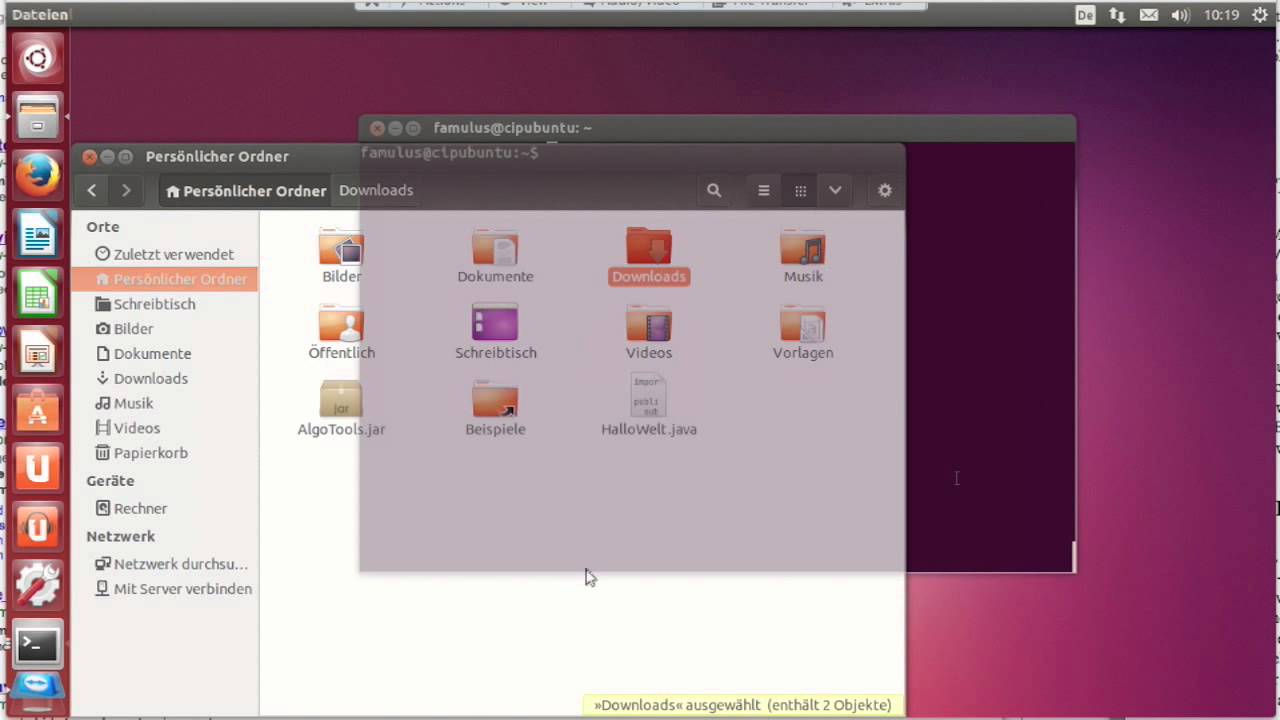Click the famulus@cipubuntu:~$ prompt in terminal
The height and width of the screenshot is (720, 1280).
(x=449, y=153)
